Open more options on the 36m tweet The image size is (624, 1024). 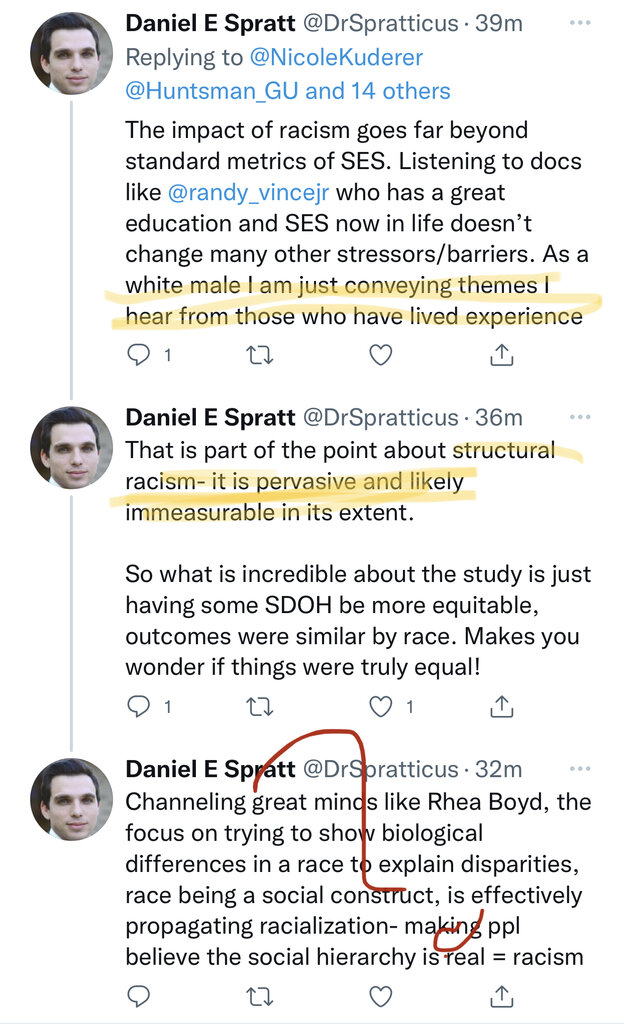pyautogui.click(x=579, y=416)
